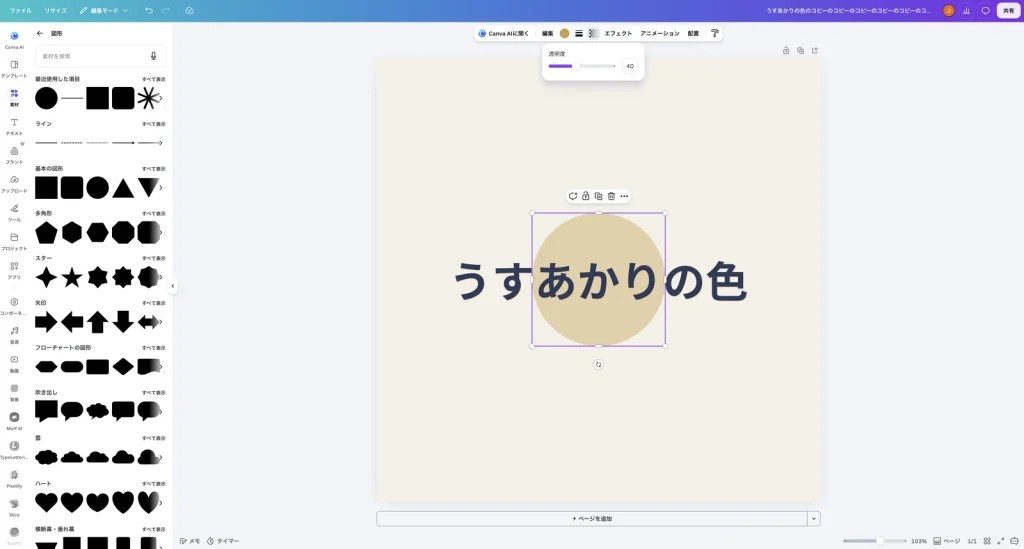Show all in 最近使用した項目 section
The image size is (1024, 549).
pos(153,79)
